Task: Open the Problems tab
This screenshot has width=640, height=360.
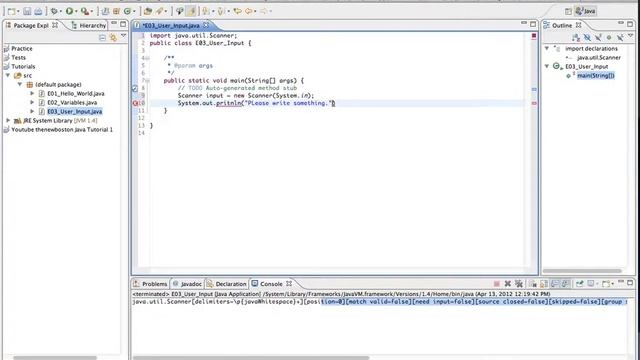Action: (150, 284)
